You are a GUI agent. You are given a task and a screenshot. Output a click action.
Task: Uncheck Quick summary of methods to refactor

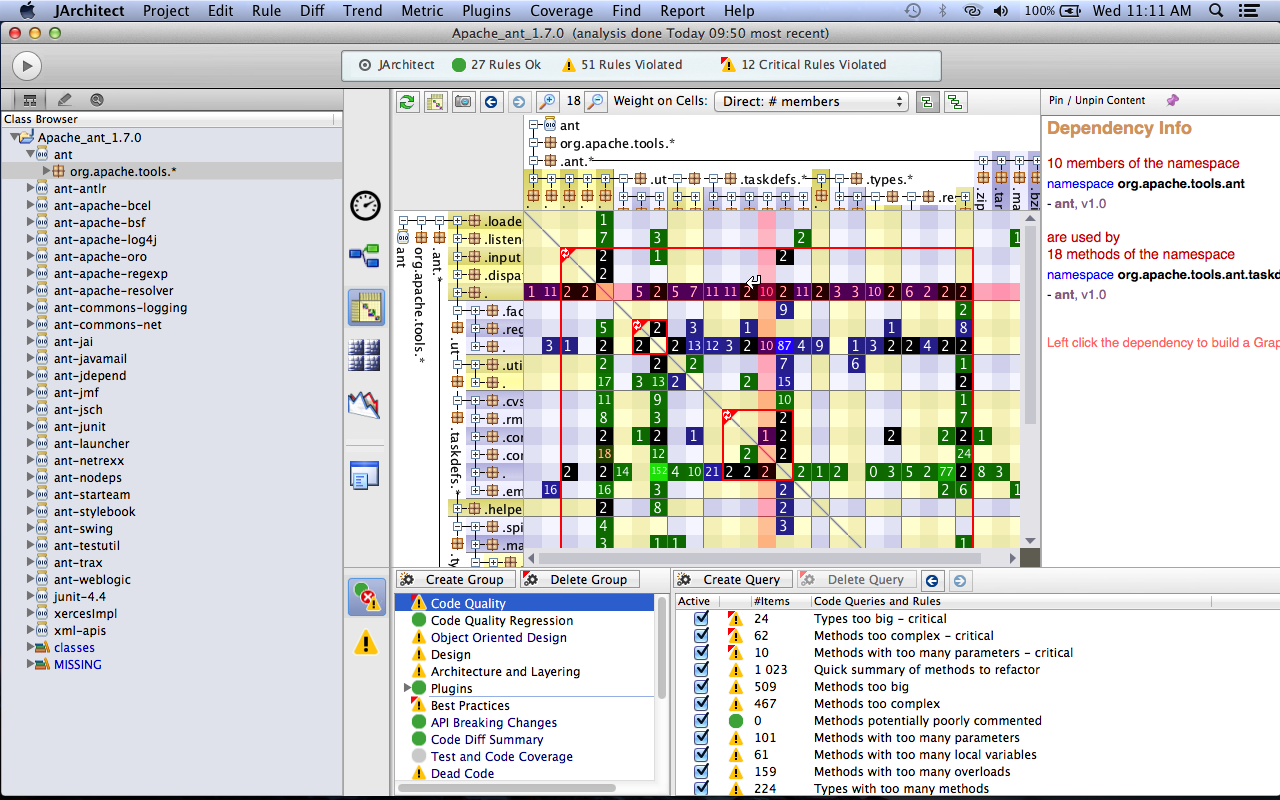(x=701, y=670)
